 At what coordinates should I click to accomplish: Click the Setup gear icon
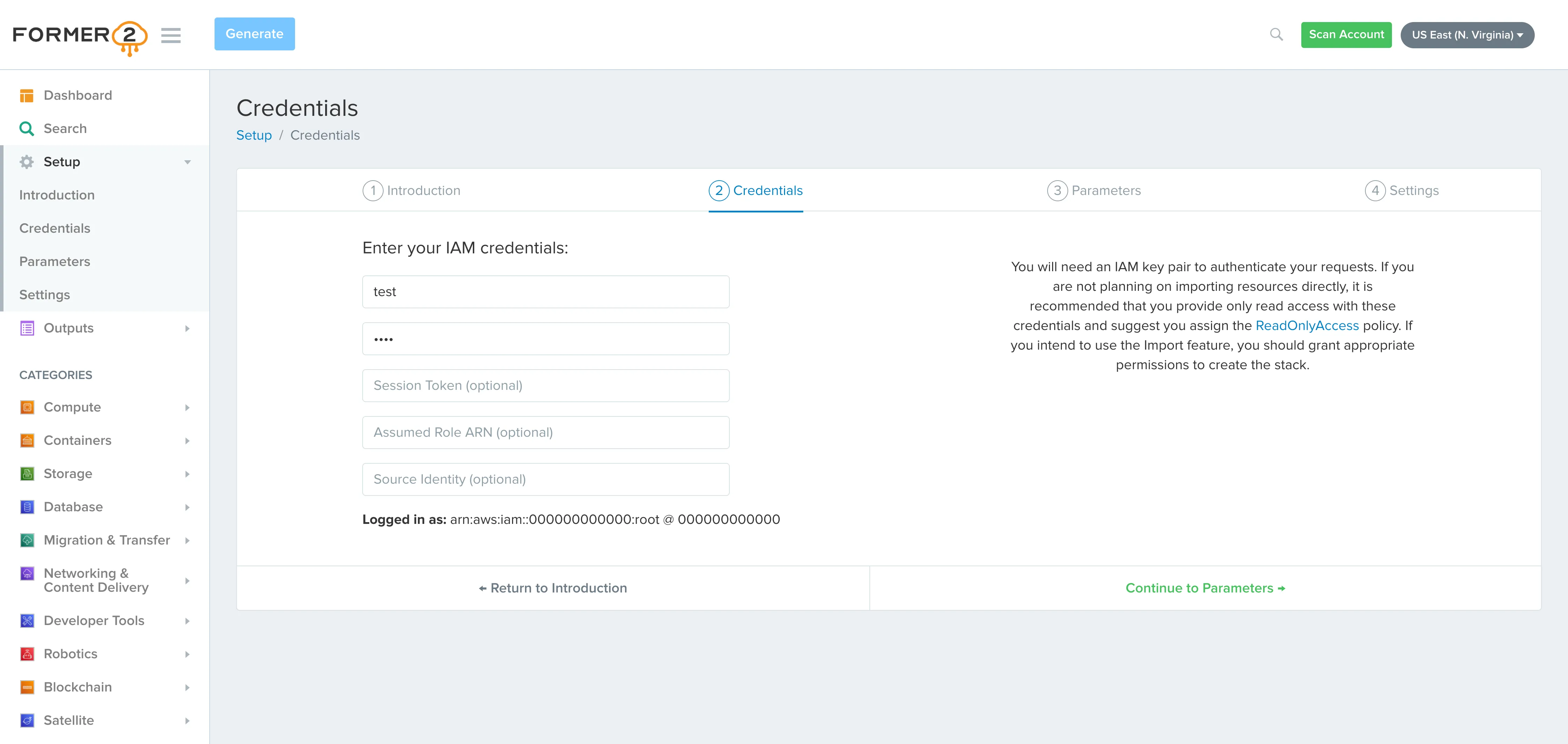pos(27,161)
